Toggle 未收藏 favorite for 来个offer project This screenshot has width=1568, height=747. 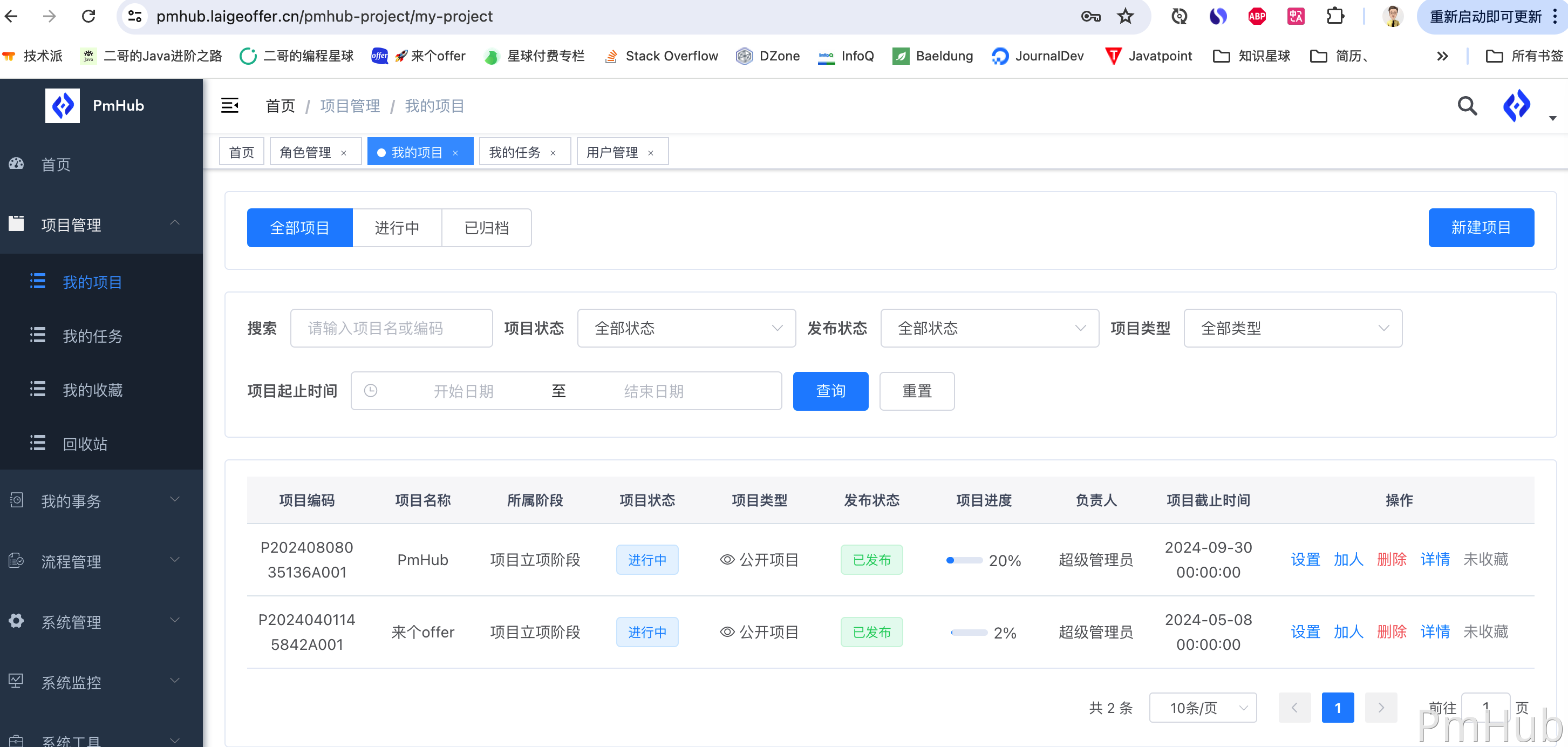(1485, 632)
